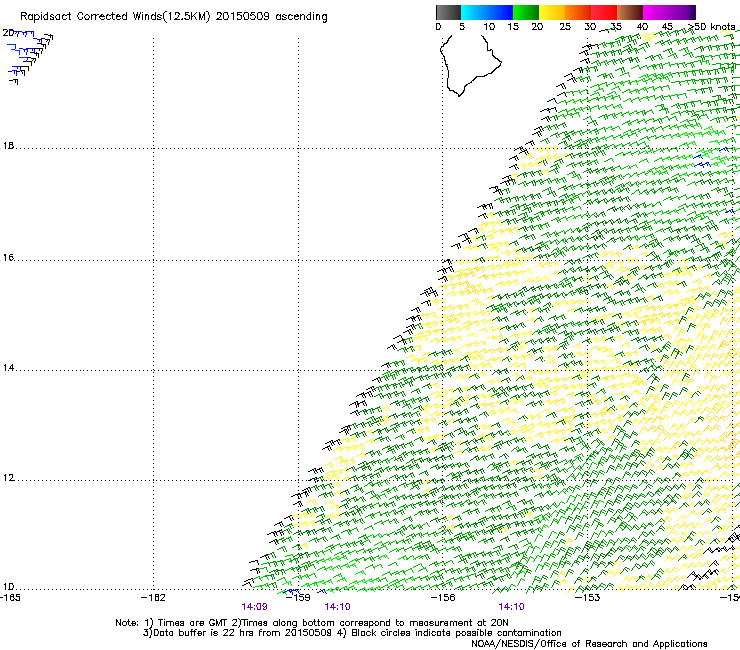Image resolution: width=740 pixels, height=650 pixels.
Task: Click the cyan-blue 5–15 knot legend segment
Action: (x=487, y=12)
